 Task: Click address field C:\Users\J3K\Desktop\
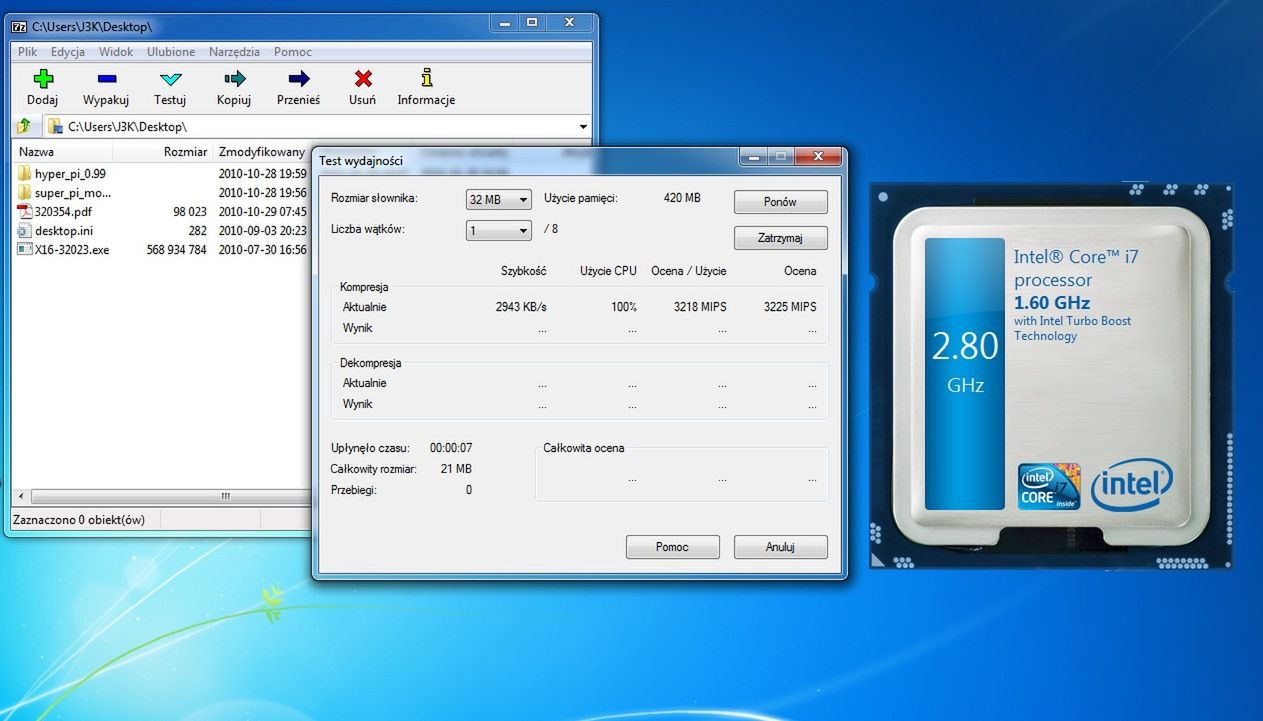[x=310, y=127]
